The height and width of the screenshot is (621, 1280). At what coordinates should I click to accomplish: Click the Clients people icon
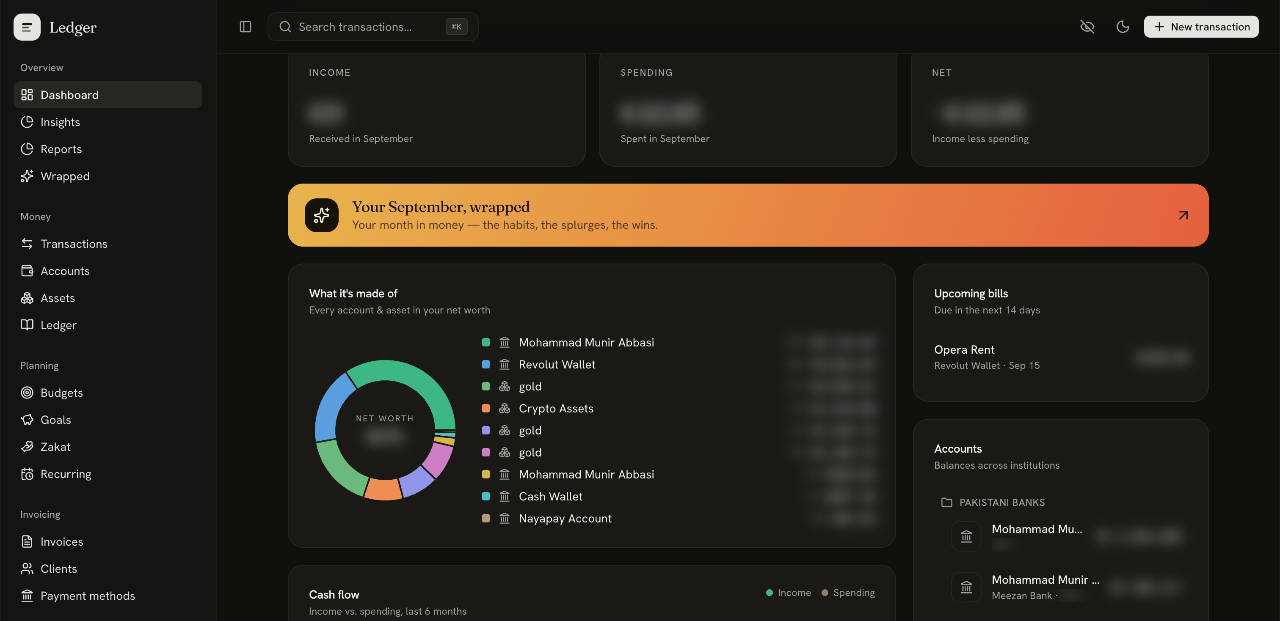coord(27,569)
